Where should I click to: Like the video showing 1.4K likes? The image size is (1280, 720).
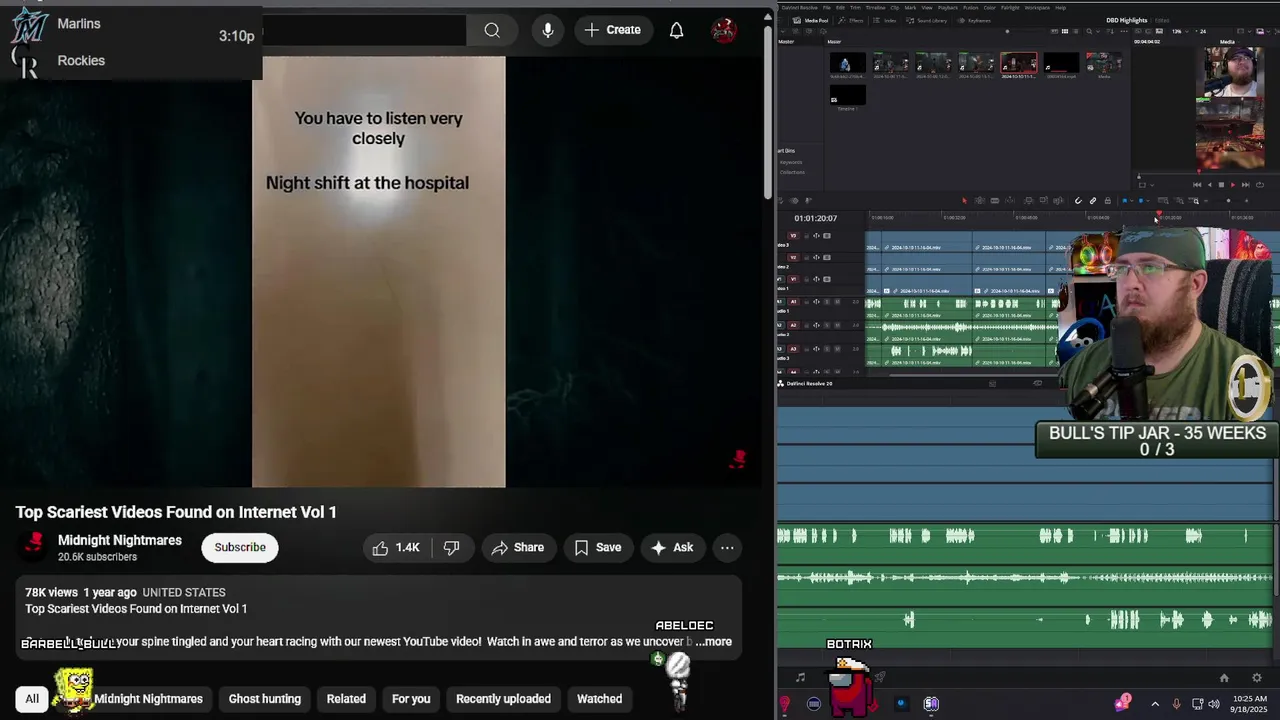click(x=396, y=547)
